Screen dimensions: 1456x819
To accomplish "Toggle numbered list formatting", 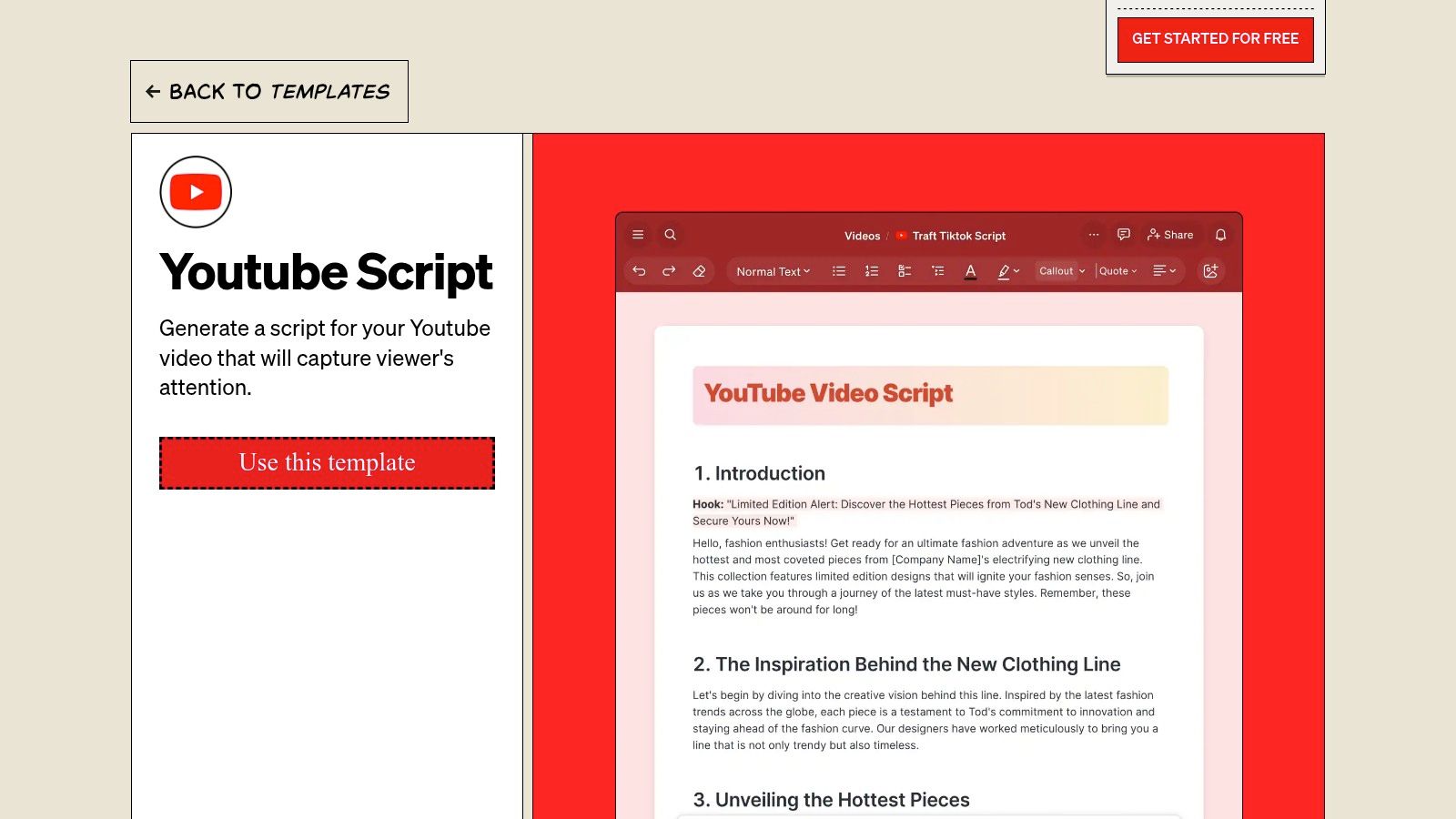I will point(872,271).
